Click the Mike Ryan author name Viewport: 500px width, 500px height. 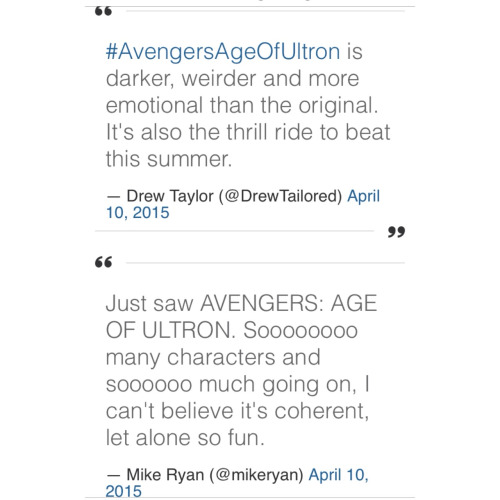(x=165, y=475)
